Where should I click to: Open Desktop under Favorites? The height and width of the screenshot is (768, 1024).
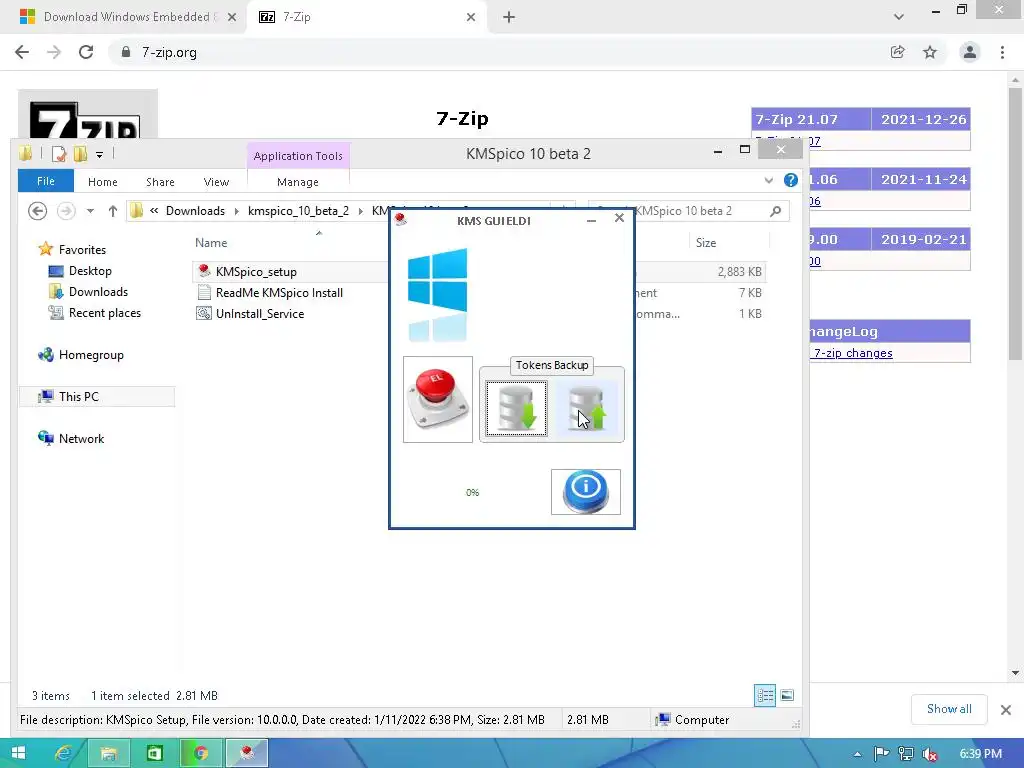point(90,270)
